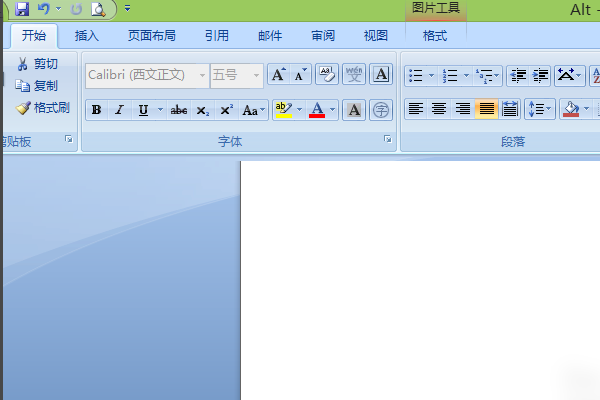
Task: Click the Redo icon in quick access
Action: [76, 9]
